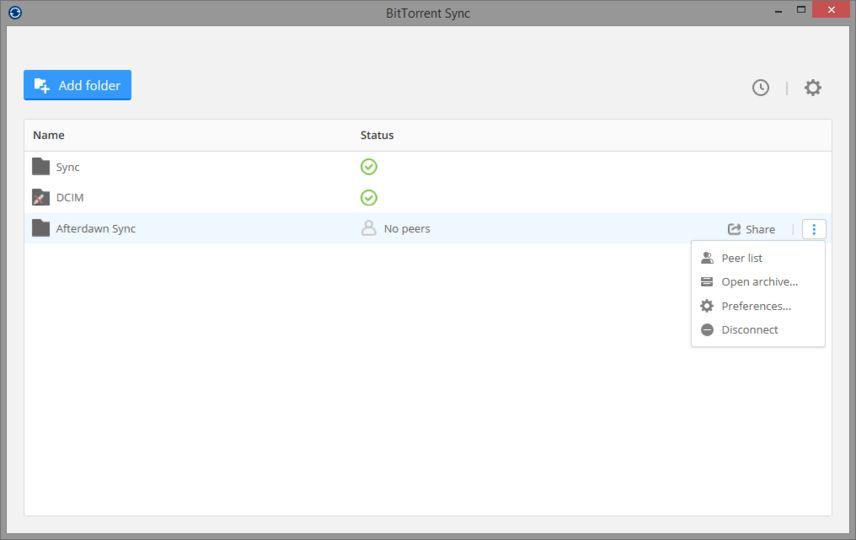Open the settings gear icon
This screenshot has height=540, width=856.
click(813, 87)
